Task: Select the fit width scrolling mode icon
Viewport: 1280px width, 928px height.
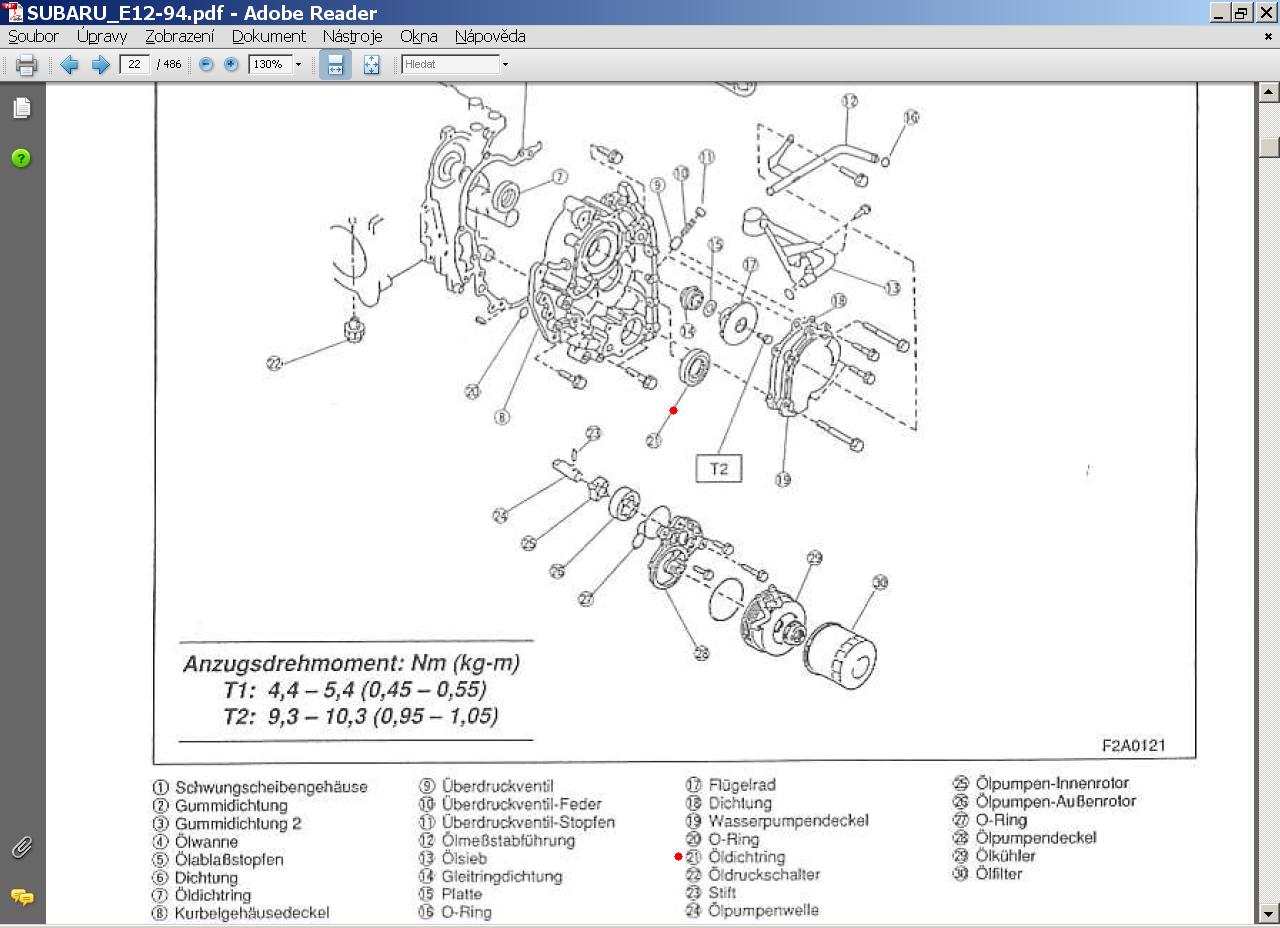Action: (335, 65)
